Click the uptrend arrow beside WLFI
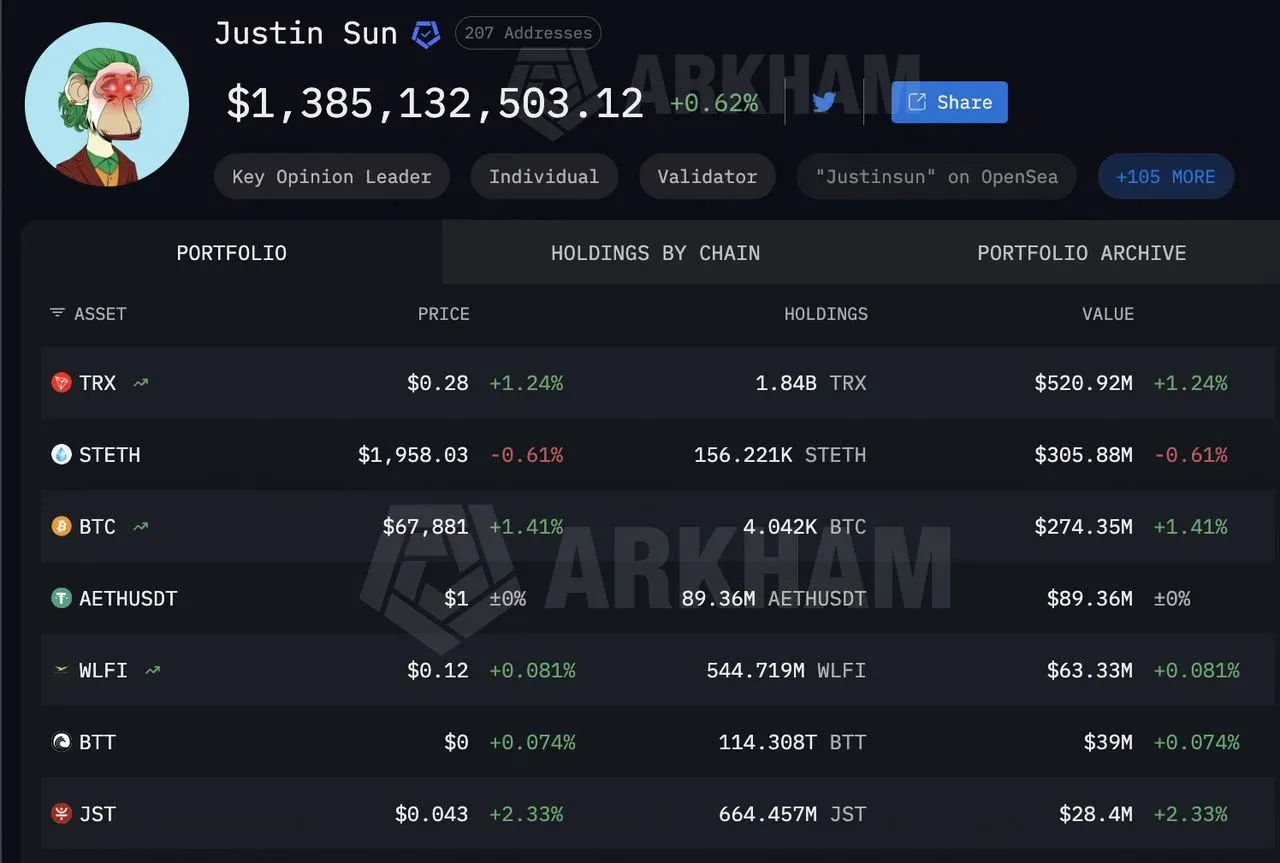 coord(152,669)
